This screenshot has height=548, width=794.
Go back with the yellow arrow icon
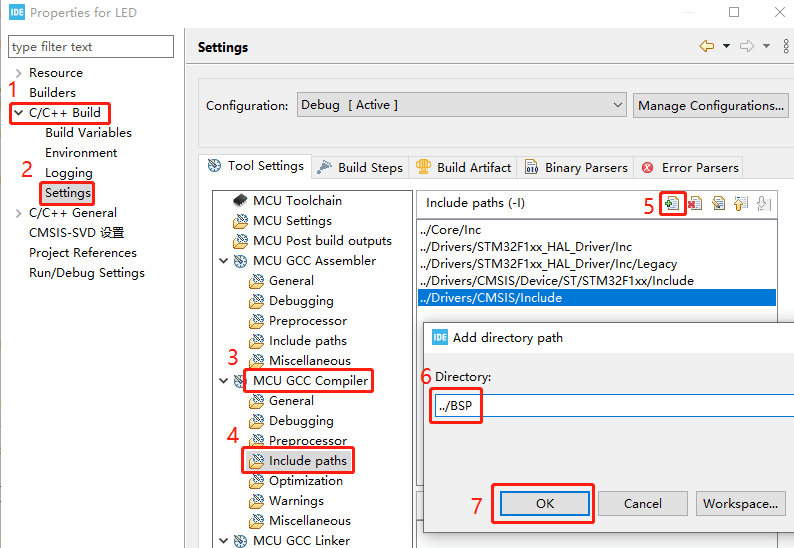707,46
